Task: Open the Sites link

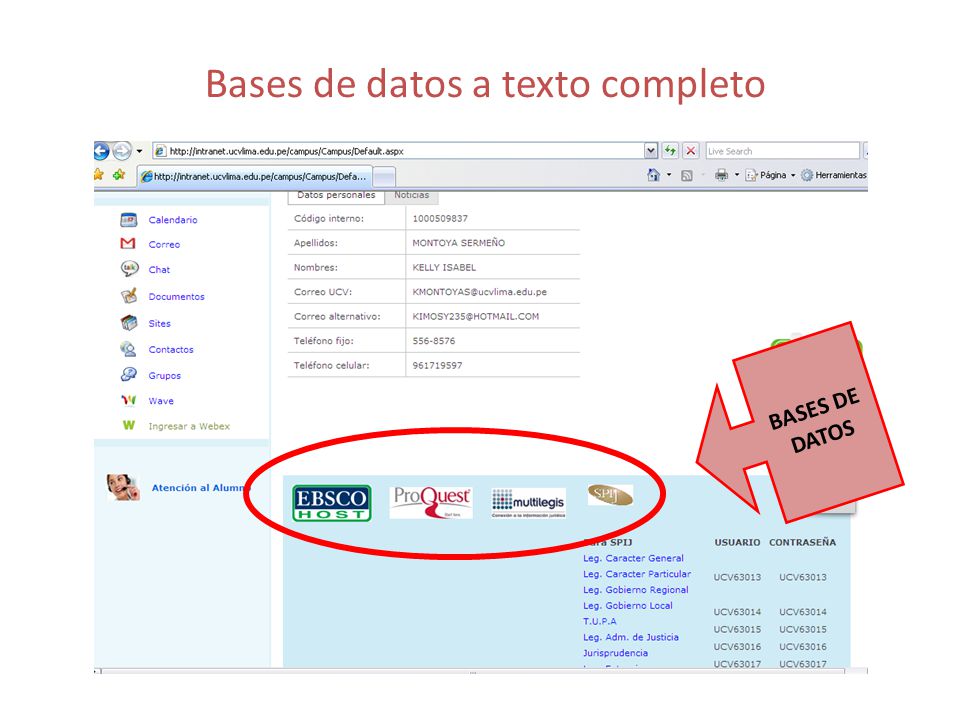Action: 159,323
